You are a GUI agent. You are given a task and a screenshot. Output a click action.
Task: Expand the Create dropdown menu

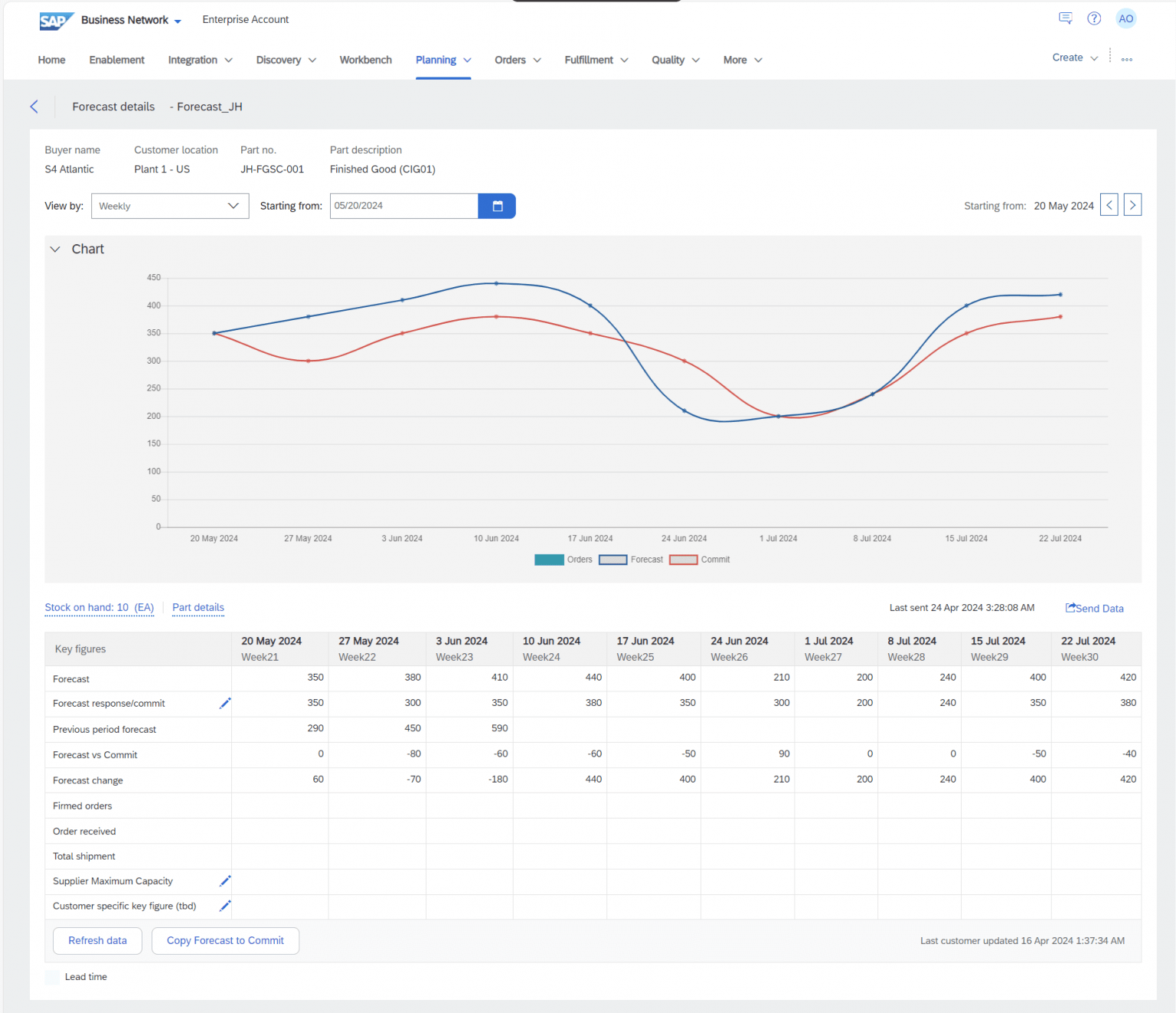(1075, 57)
